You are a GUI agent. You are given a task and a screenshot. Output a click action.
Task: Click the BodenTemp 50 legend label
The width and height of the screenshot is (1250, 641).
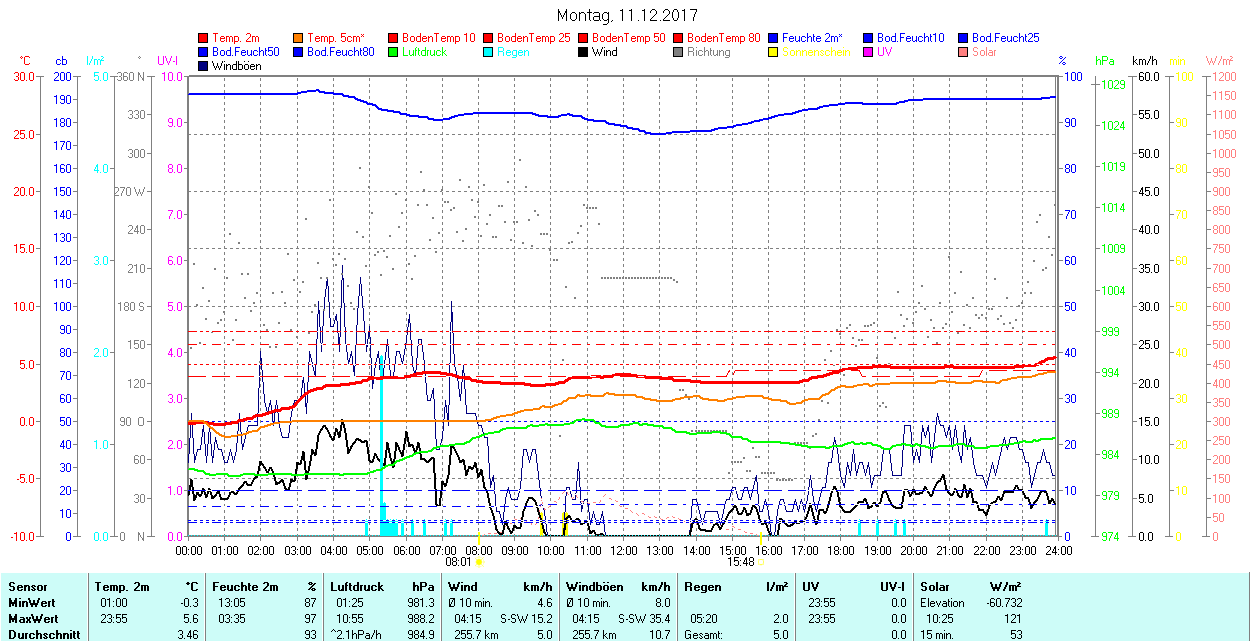pyautogui.click(x=630, y=38)
